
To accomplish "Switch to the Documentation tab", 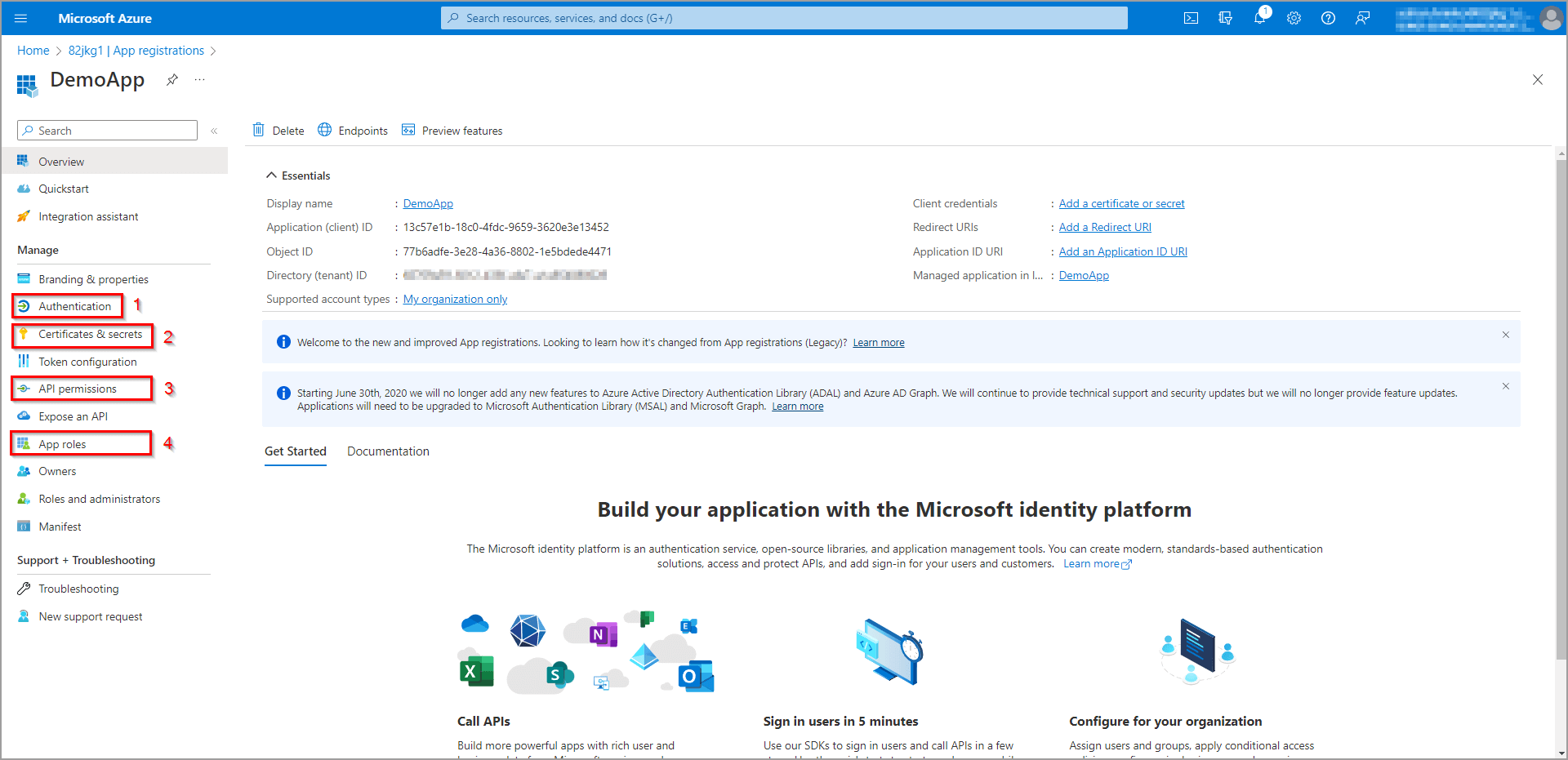I will (x=388, y=451).
